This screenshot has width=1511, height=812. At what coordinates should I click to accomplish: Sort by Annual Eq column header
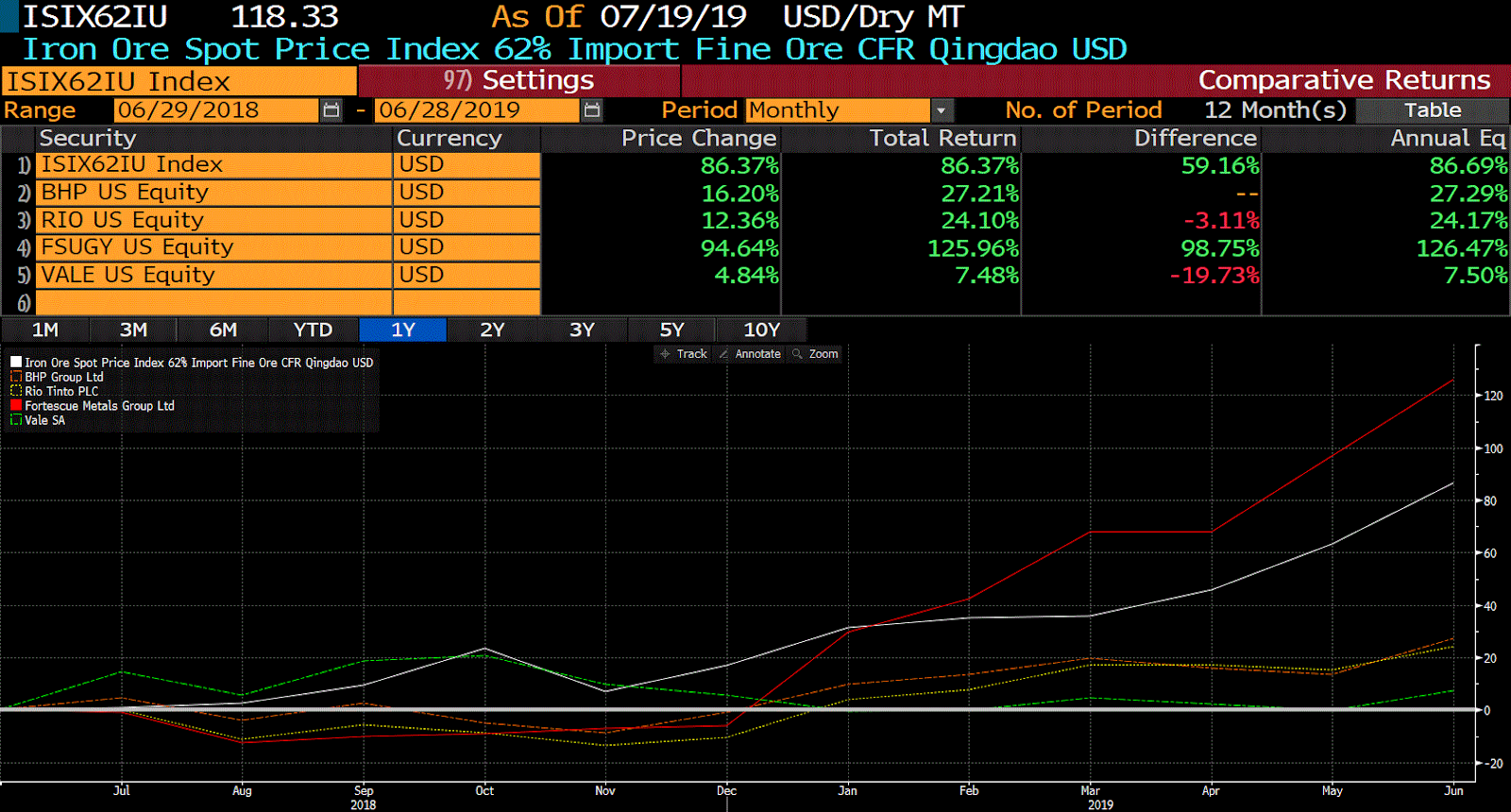(1448, 138)
